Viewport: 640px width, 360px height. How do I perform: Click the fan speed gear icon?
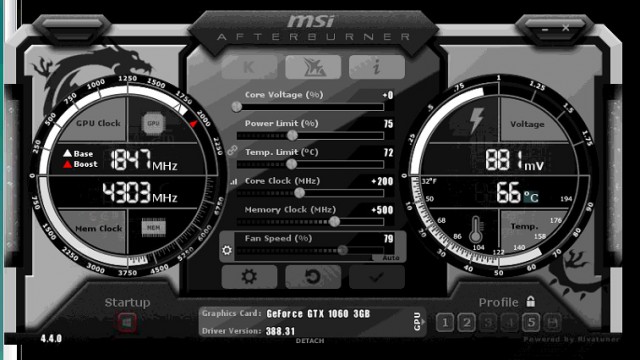[227, 250]
